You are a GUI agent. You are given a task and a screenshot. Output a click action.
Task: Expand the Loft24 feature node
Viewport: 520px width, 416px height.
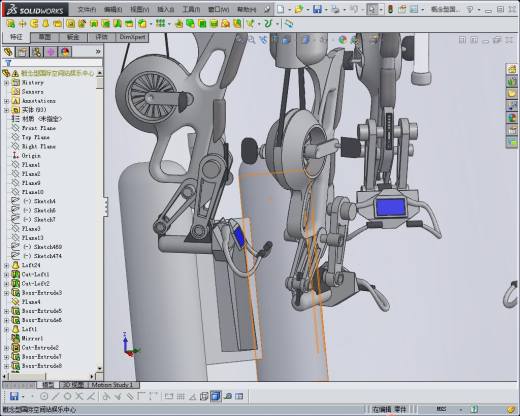pos(6,265)
